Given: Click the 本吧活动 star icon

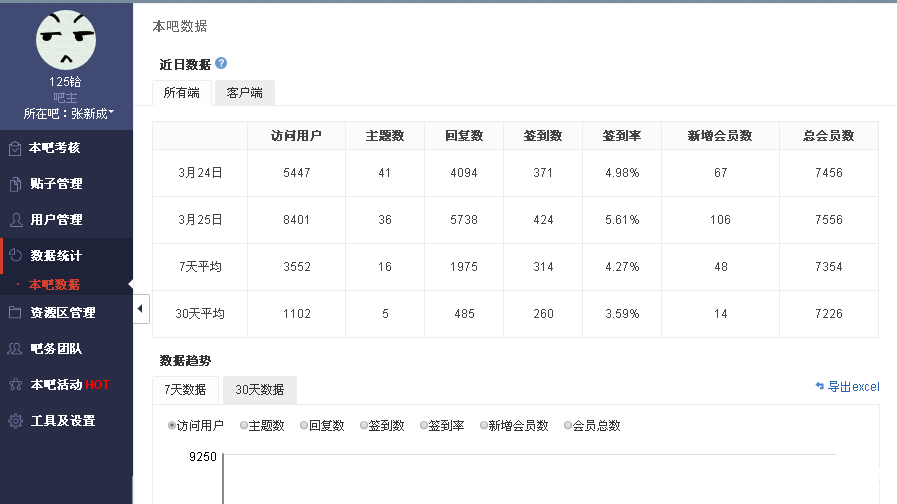Looking at the screenshot, I should click(x=15, y=385).
